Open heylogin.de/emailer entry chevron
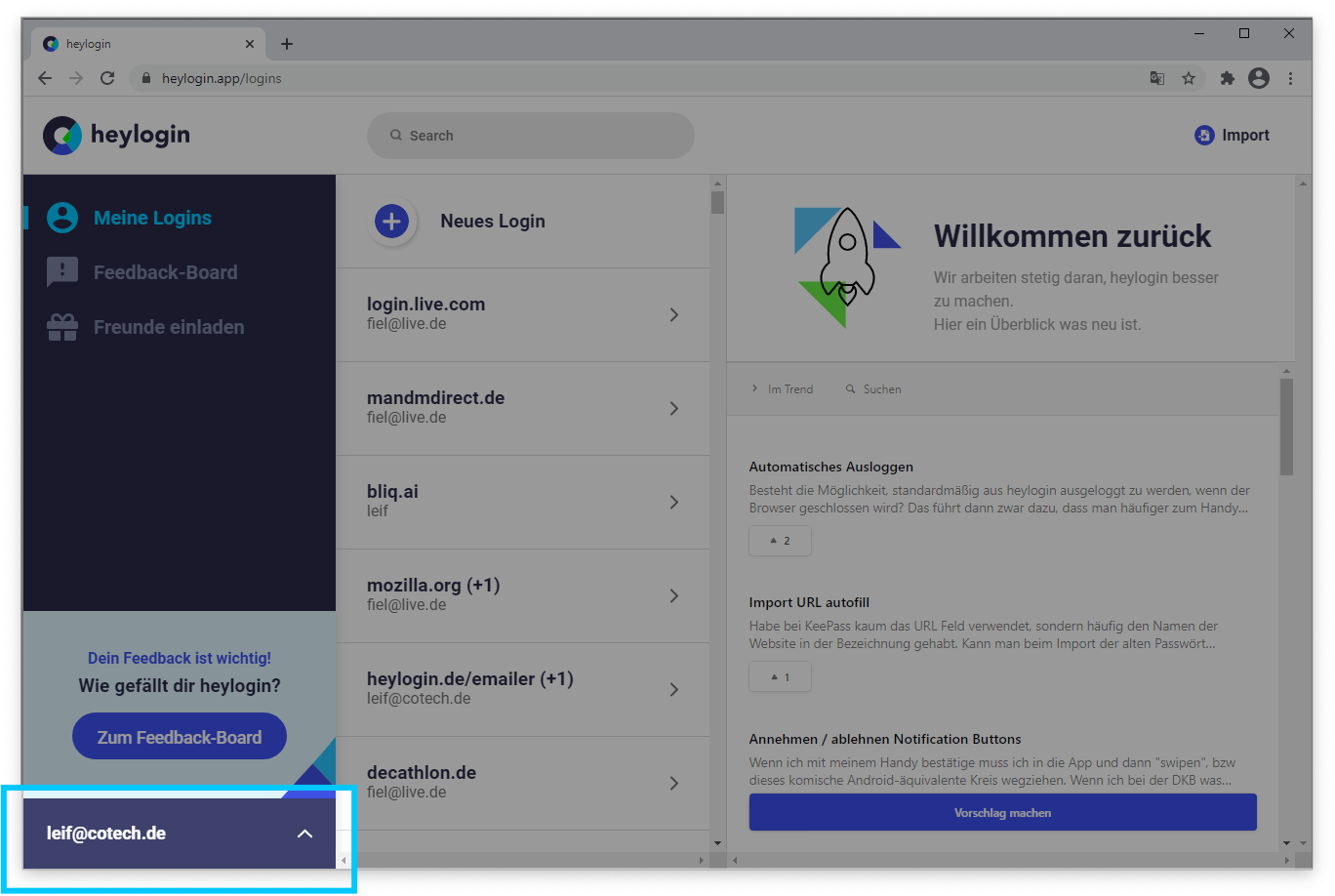Image resolution: width=1335 pixels, height=896 pixels. click(674, 689)
